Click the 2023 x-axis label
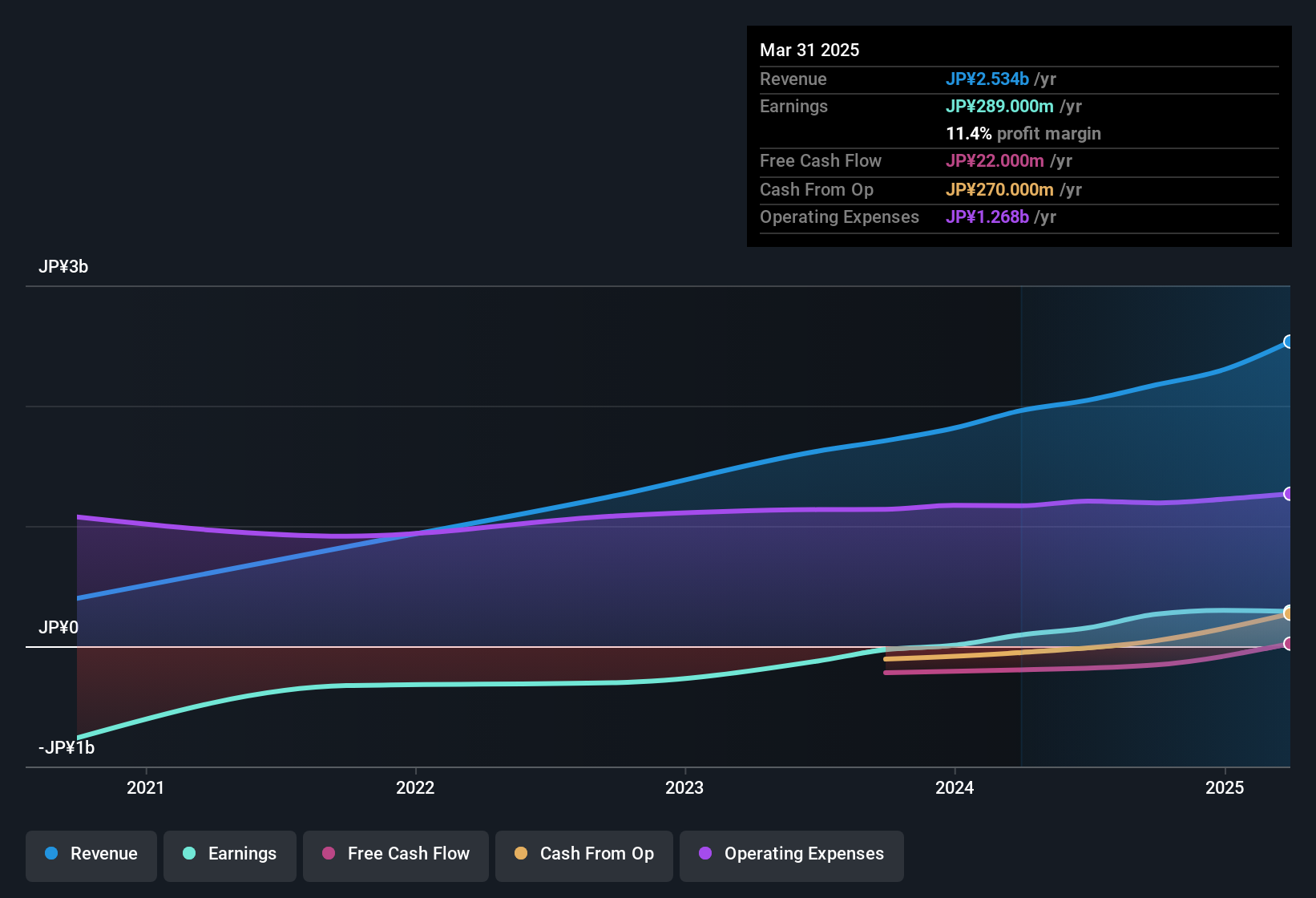 684,787
